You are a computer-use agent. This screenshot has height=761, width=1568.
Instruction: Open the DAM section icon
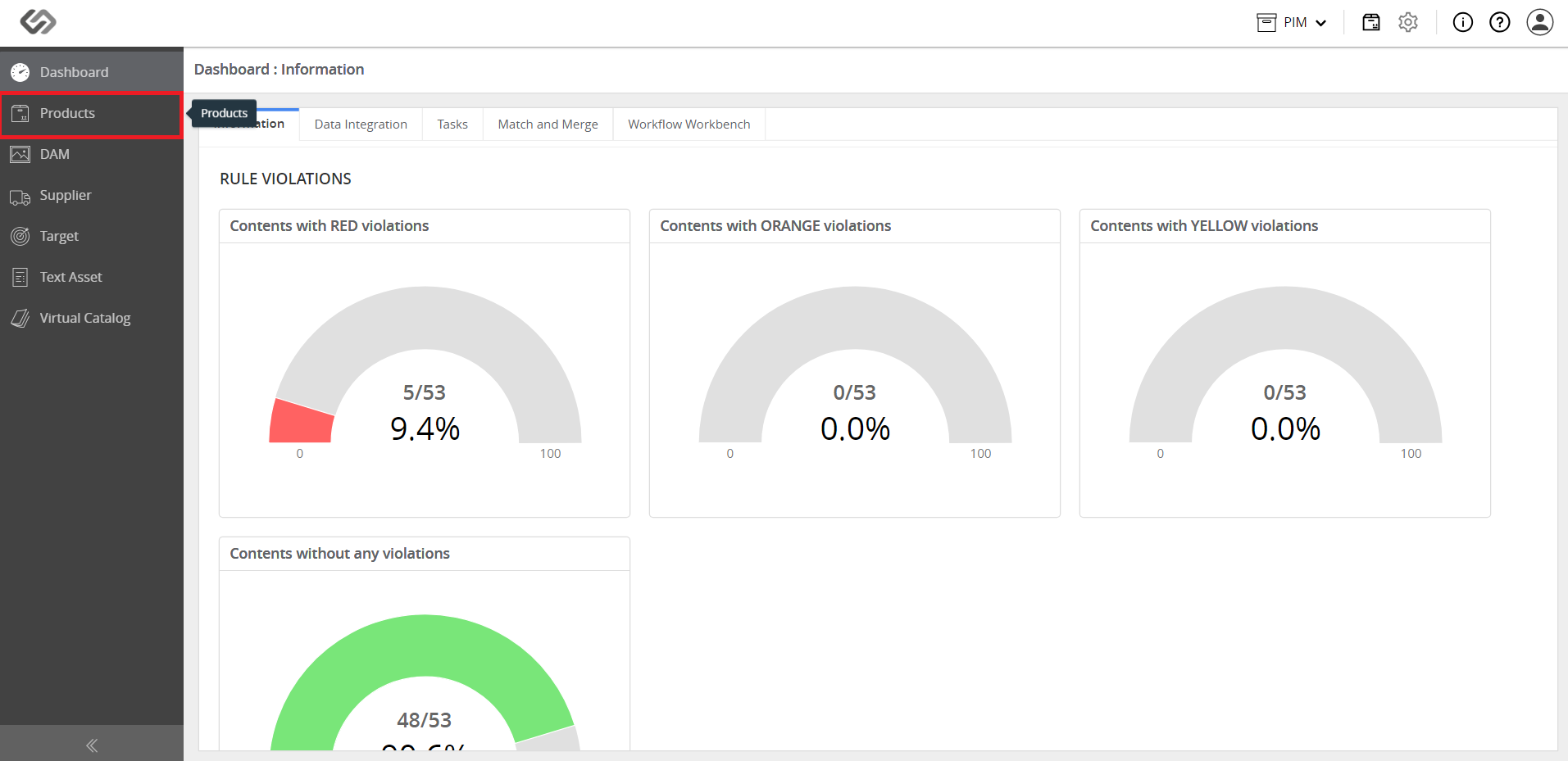[20, 154]
